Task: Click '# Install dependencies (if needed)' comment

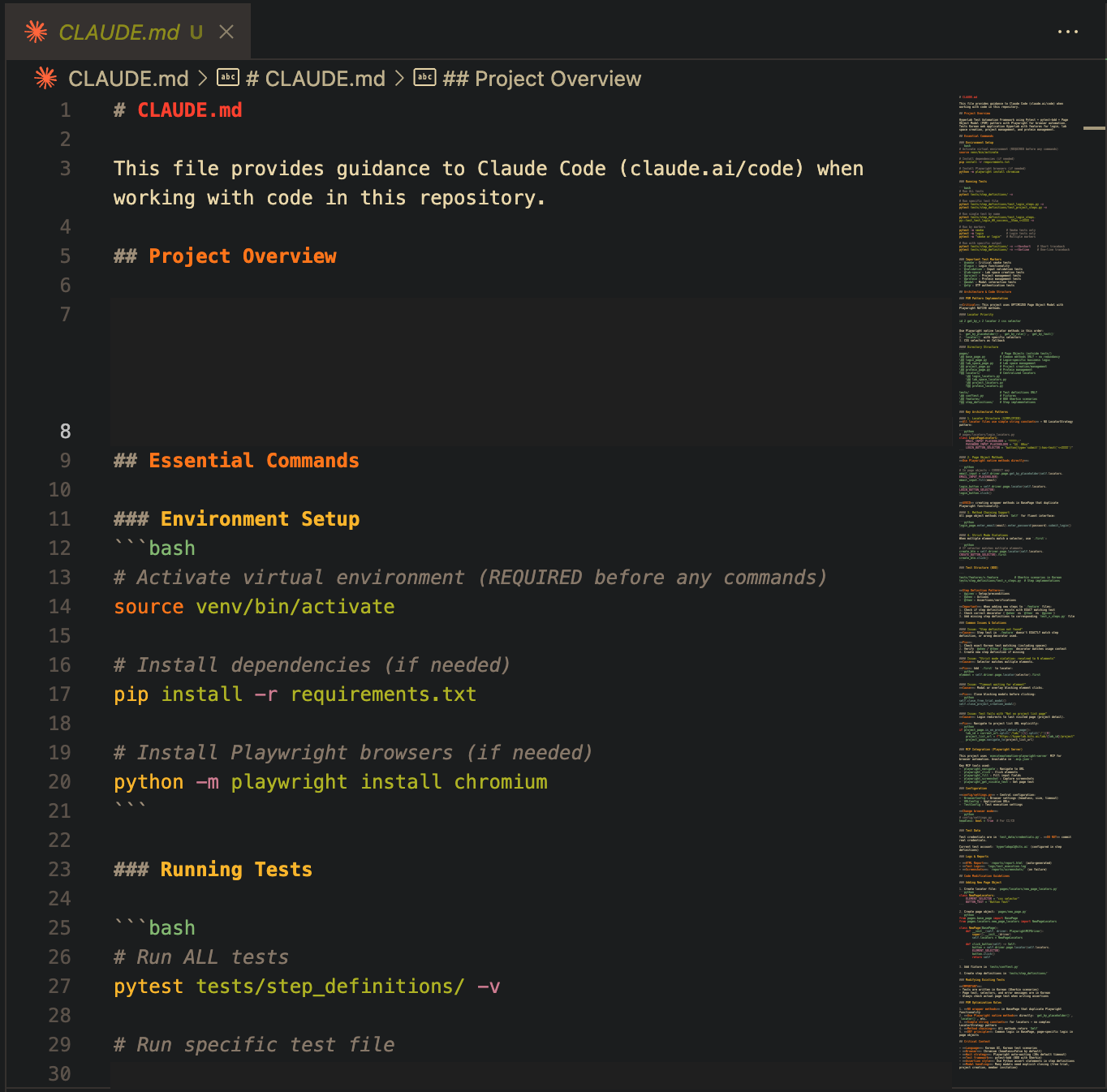Action: 312,665
